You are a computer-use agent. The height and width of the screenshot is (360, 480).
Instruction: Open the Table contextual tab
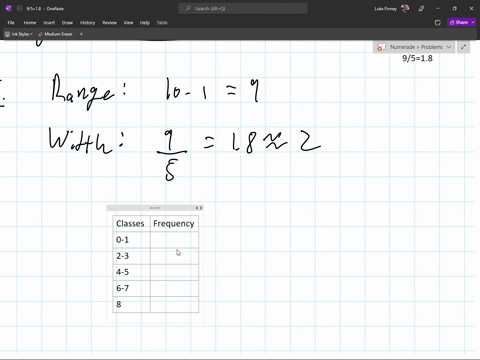[x=162, y=23]
